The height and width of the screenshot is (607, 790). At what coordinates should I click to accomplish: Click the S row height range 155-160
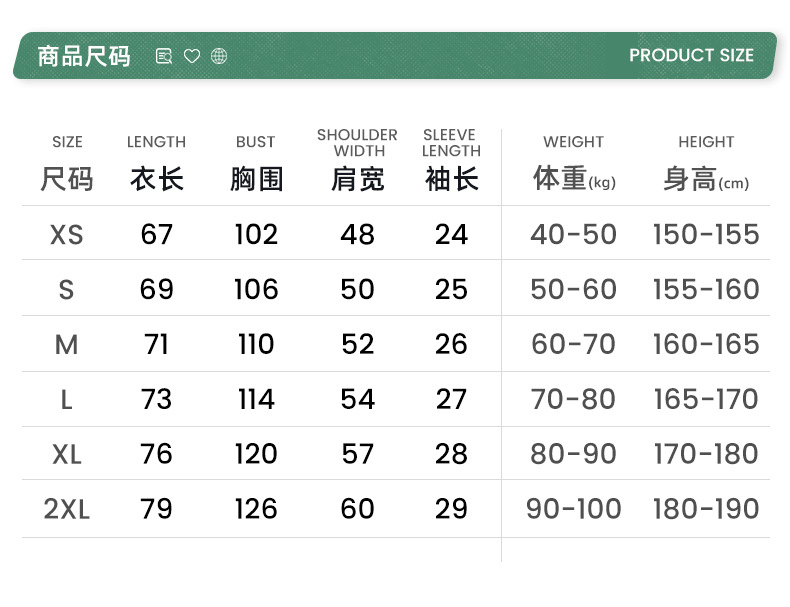[706, 289]
